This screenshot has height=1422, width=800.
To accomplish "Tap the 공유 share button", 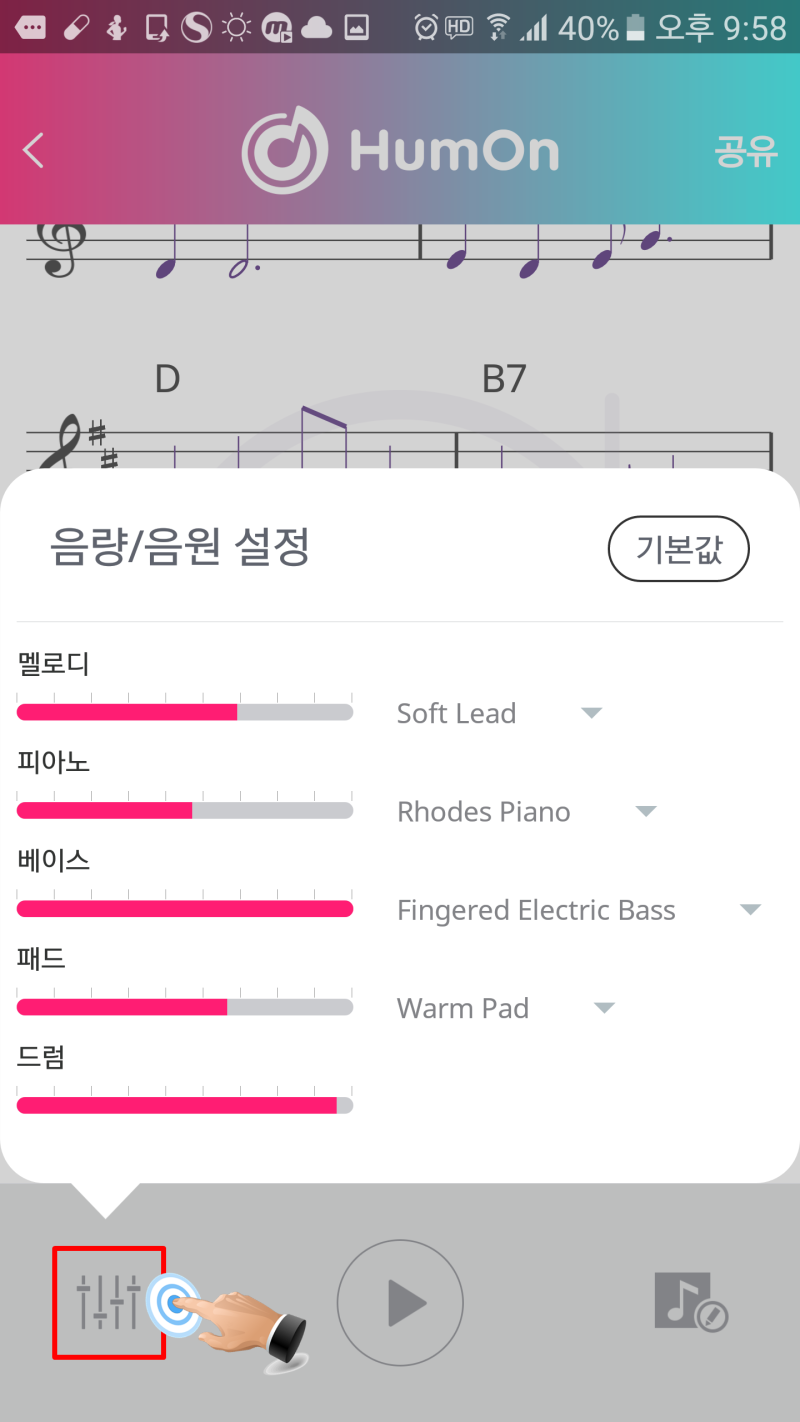I will pyautogui.click(x=745, y=151).
